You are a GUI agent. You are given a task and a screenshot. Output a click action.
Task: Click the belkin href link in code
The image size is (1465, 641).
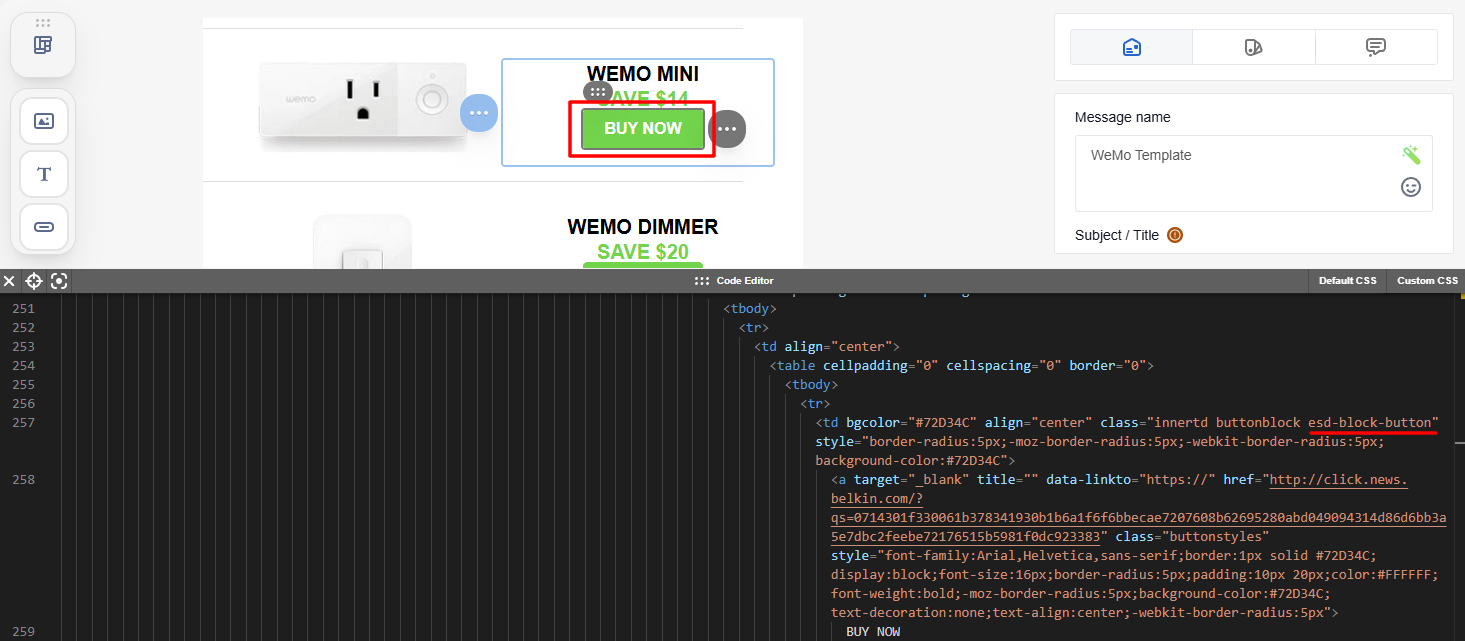pyautogui.click(x=1138, y=508)
